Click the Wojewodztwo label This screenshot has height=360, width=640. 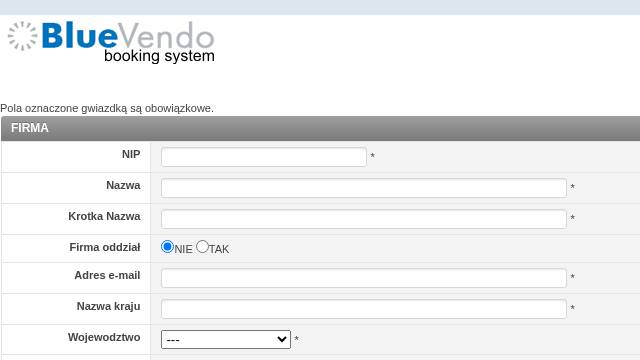coord(104,338)
